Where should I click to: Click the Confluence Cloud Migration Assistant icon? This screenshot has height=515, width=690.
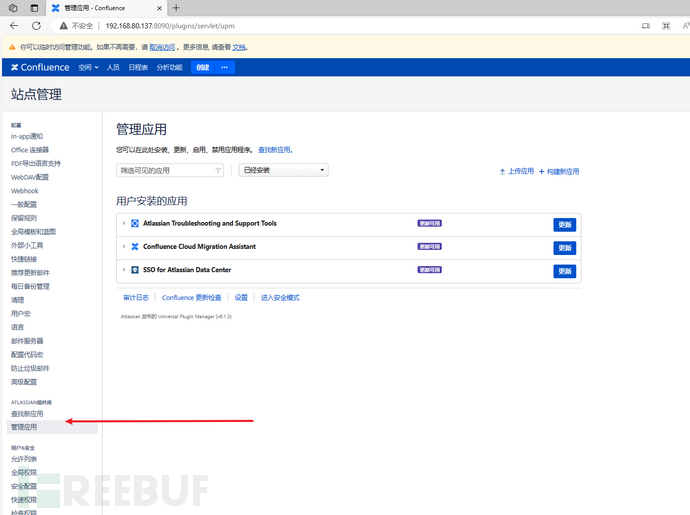coord(135,246)
